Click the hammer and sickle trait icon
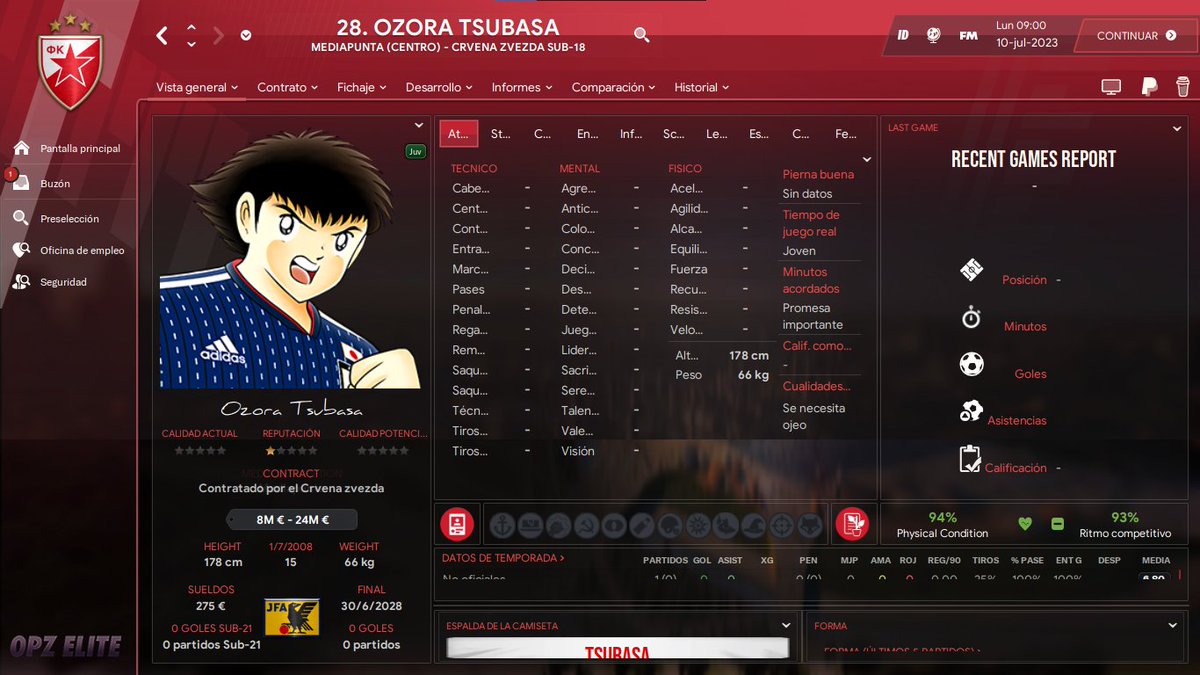This screenshot has height=675, width=1200. tap(587, 523)
